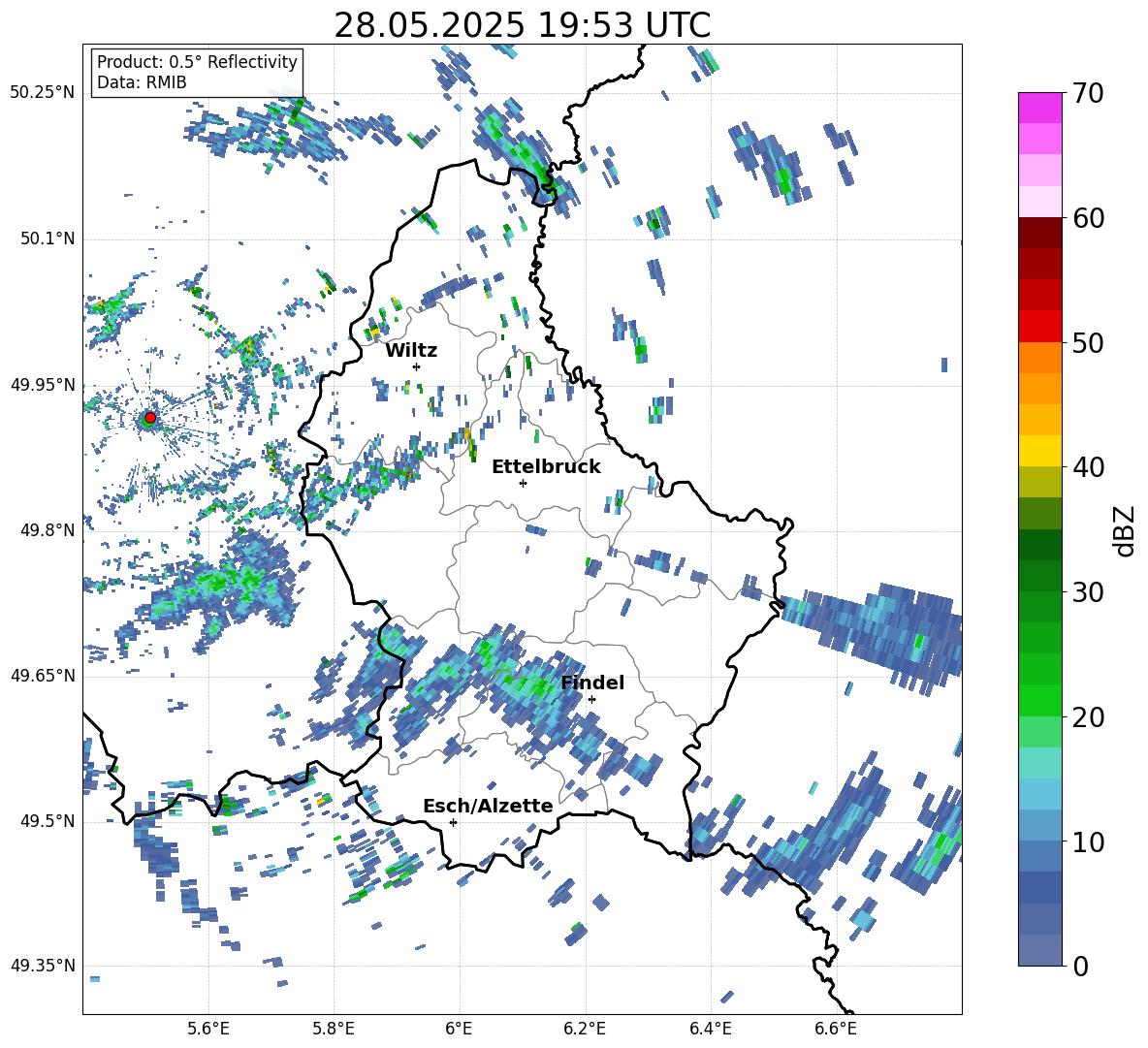Click the dark maroon swatch just below 60 dBZ

[1040, 233]
